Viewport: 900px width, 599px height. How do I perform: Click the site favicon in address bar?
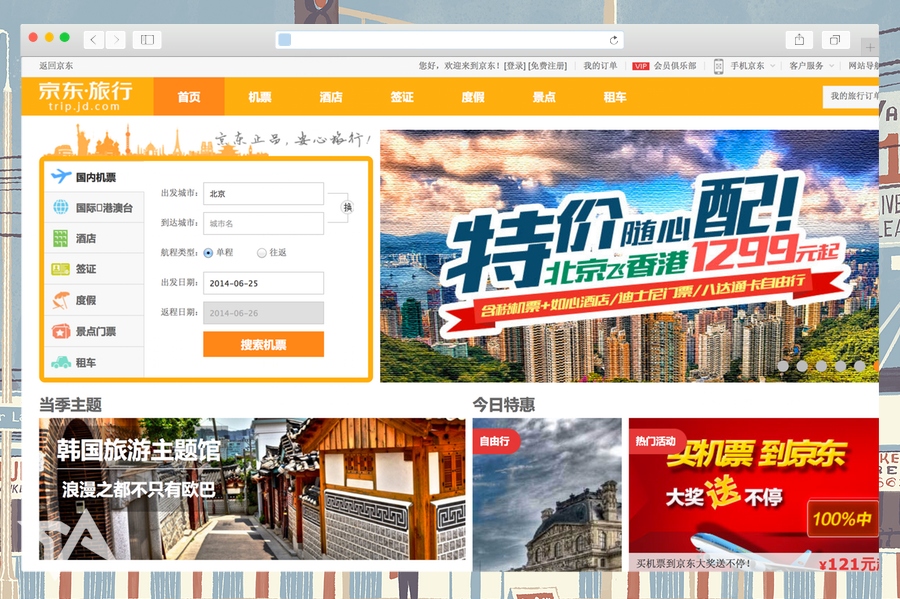point(285,40)
